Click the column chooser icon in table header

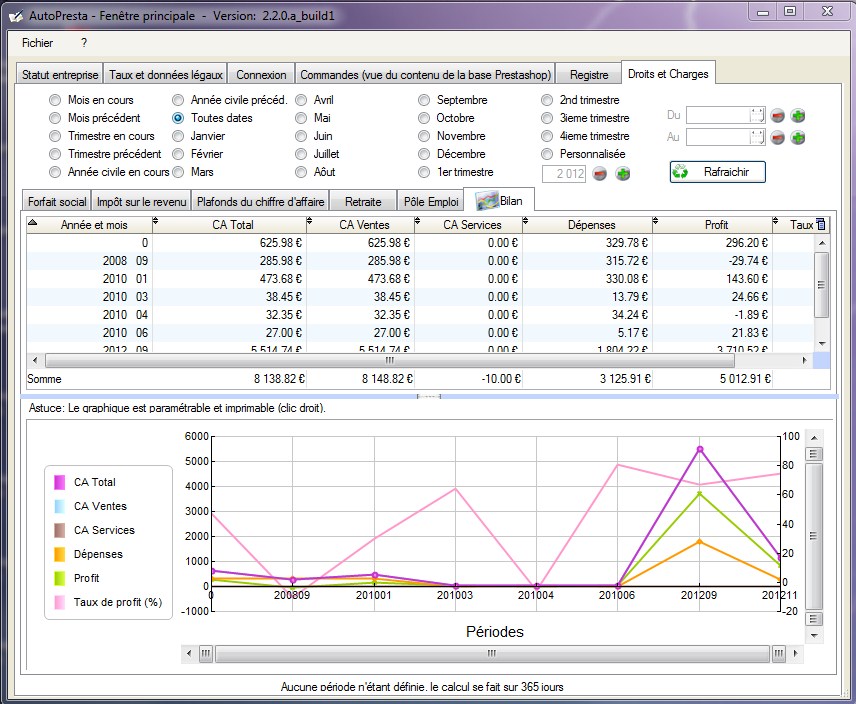click(821, 225)
